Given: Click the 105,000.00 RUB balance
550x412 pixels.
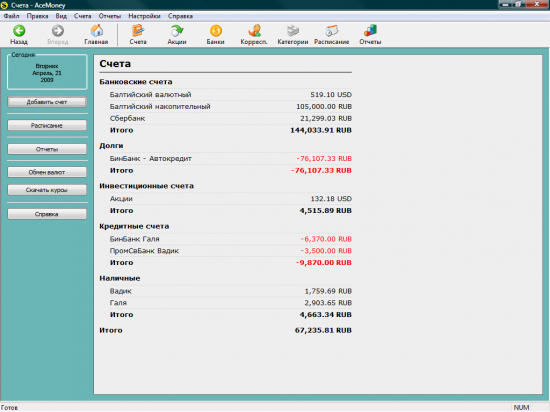Looking at the screenshot, I should [324, 107].
